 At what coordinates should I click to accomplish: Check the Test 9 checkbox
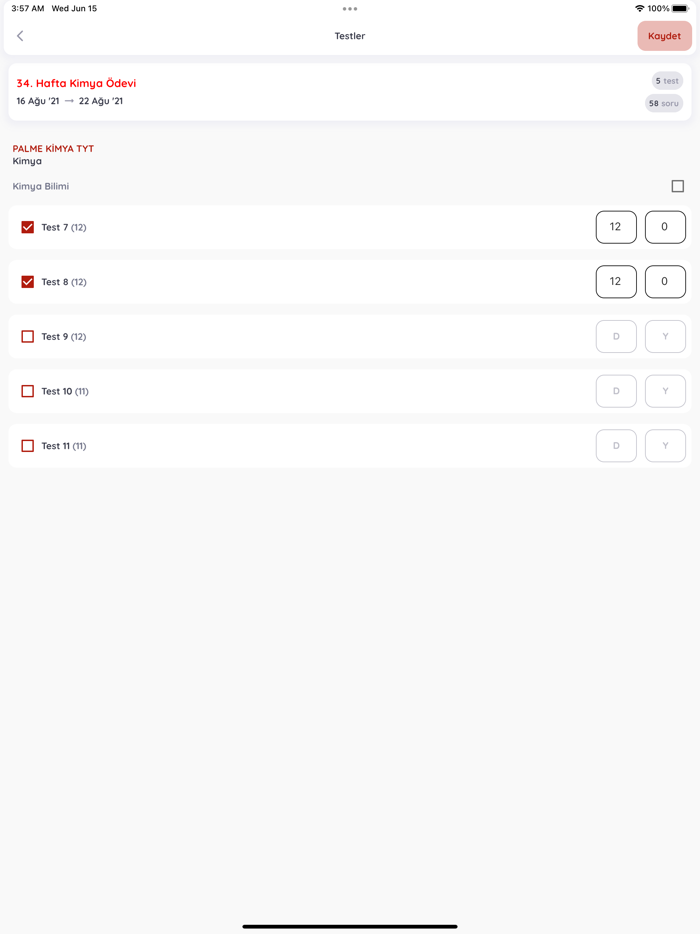tap(28, 337)
